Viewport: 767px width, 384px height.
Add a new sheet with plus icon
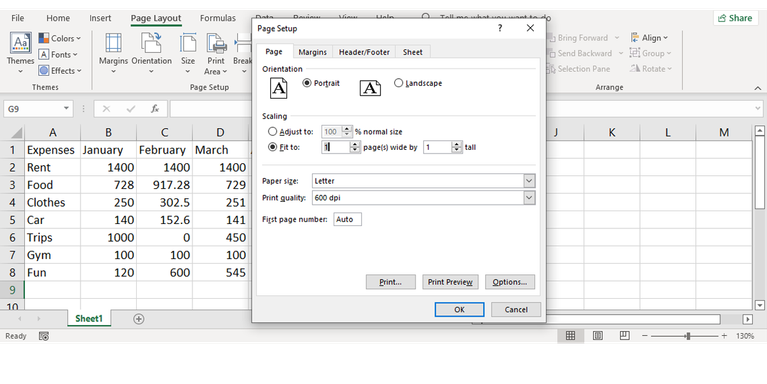138,319
